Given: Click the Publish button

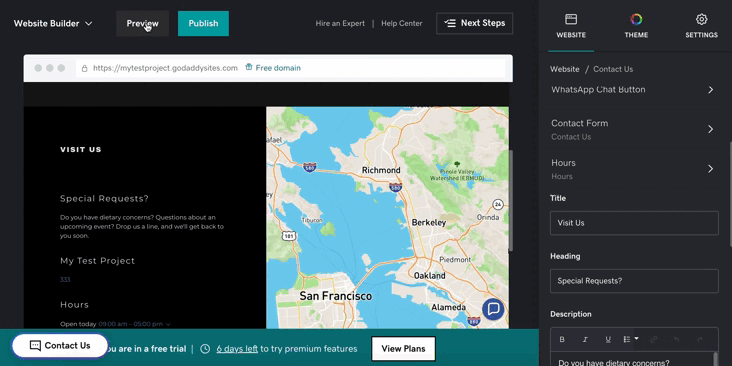Looking at the screenshot, I should 203,23.
